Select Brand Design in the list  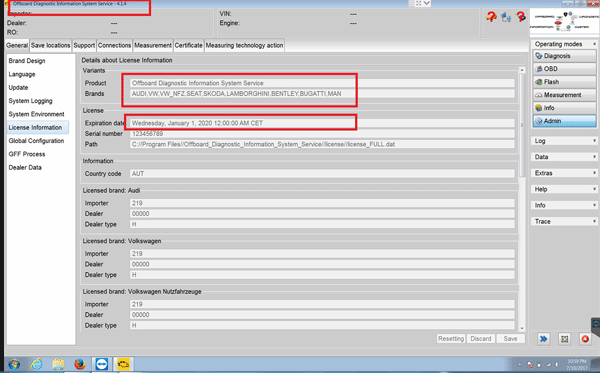pyautogui.click(x=27, y=61)
